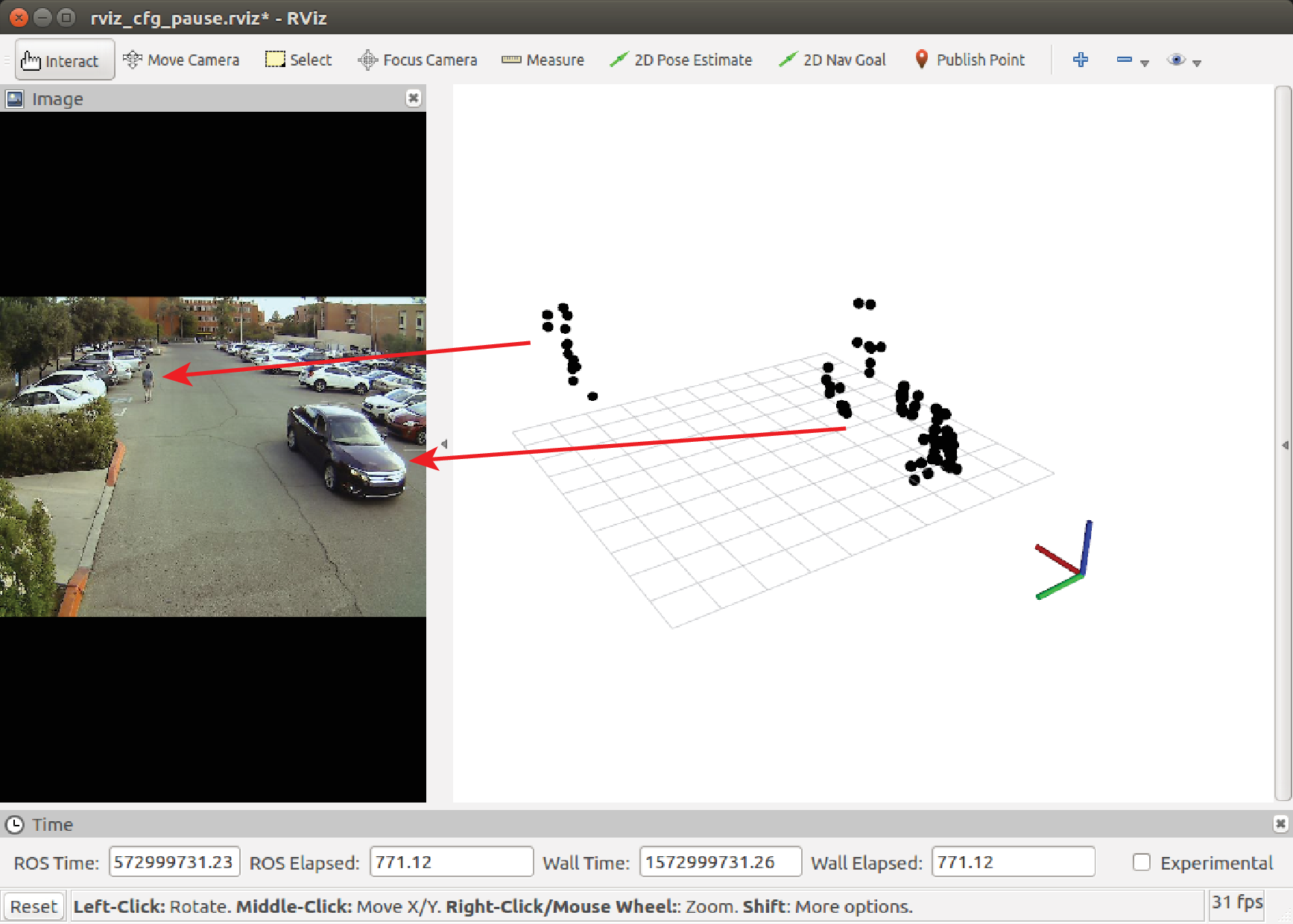Open the remove-tool dropdown arrow
Viewport: 1293px width, 924px height.
(x=1145, y=63)
